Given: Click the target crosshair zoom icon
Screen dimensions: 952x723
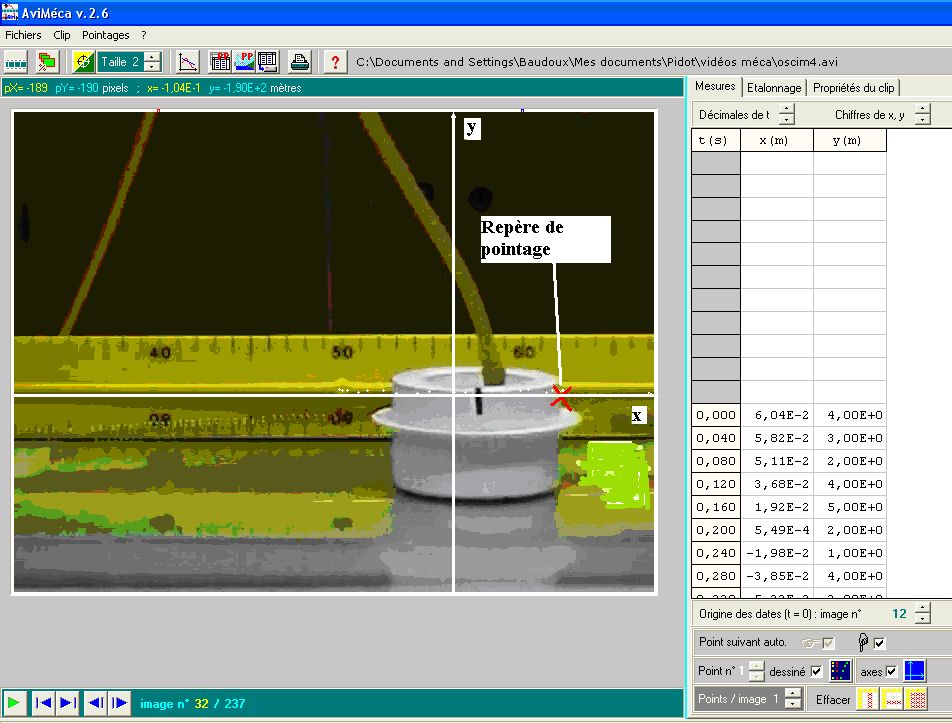Looking at the screenshot, I should coord(84,62).
